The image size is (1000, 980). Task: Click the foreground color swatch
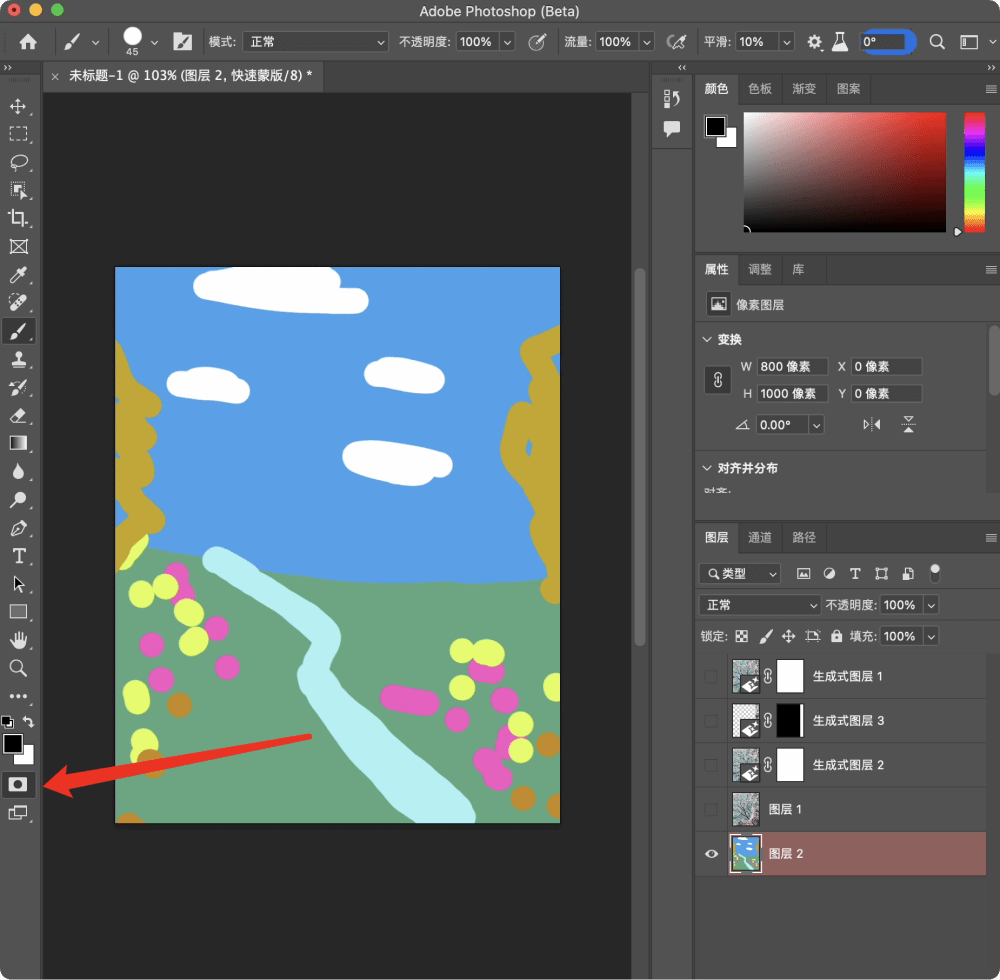(x=14, y=744)
